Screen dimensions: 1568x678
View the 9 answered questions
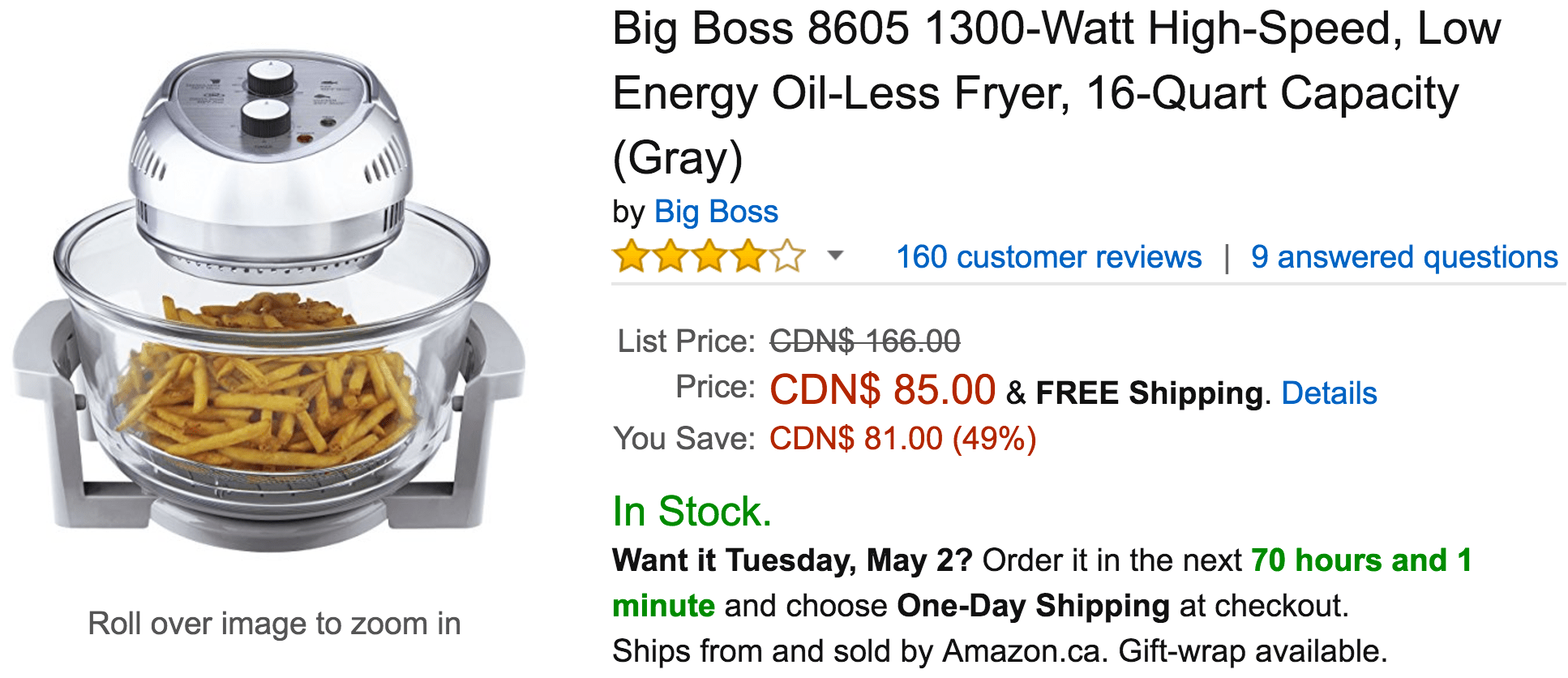(x=1404, y=257)
